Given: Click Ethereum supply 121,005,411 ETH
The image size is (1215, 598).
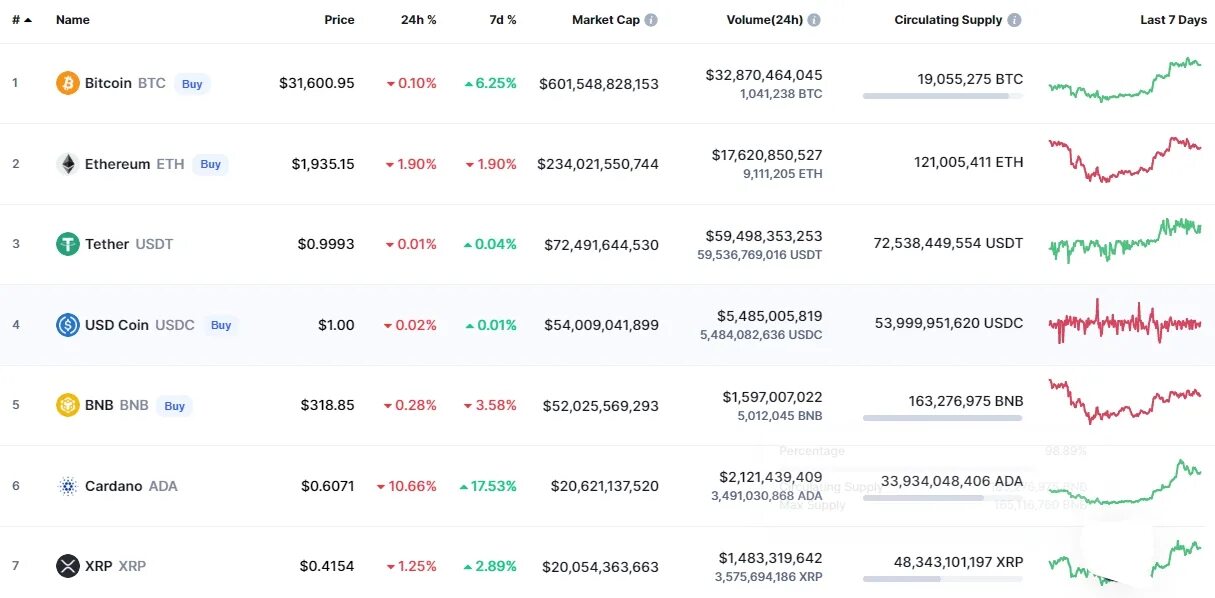Looking at the screenshot, I should coord(969,162).
